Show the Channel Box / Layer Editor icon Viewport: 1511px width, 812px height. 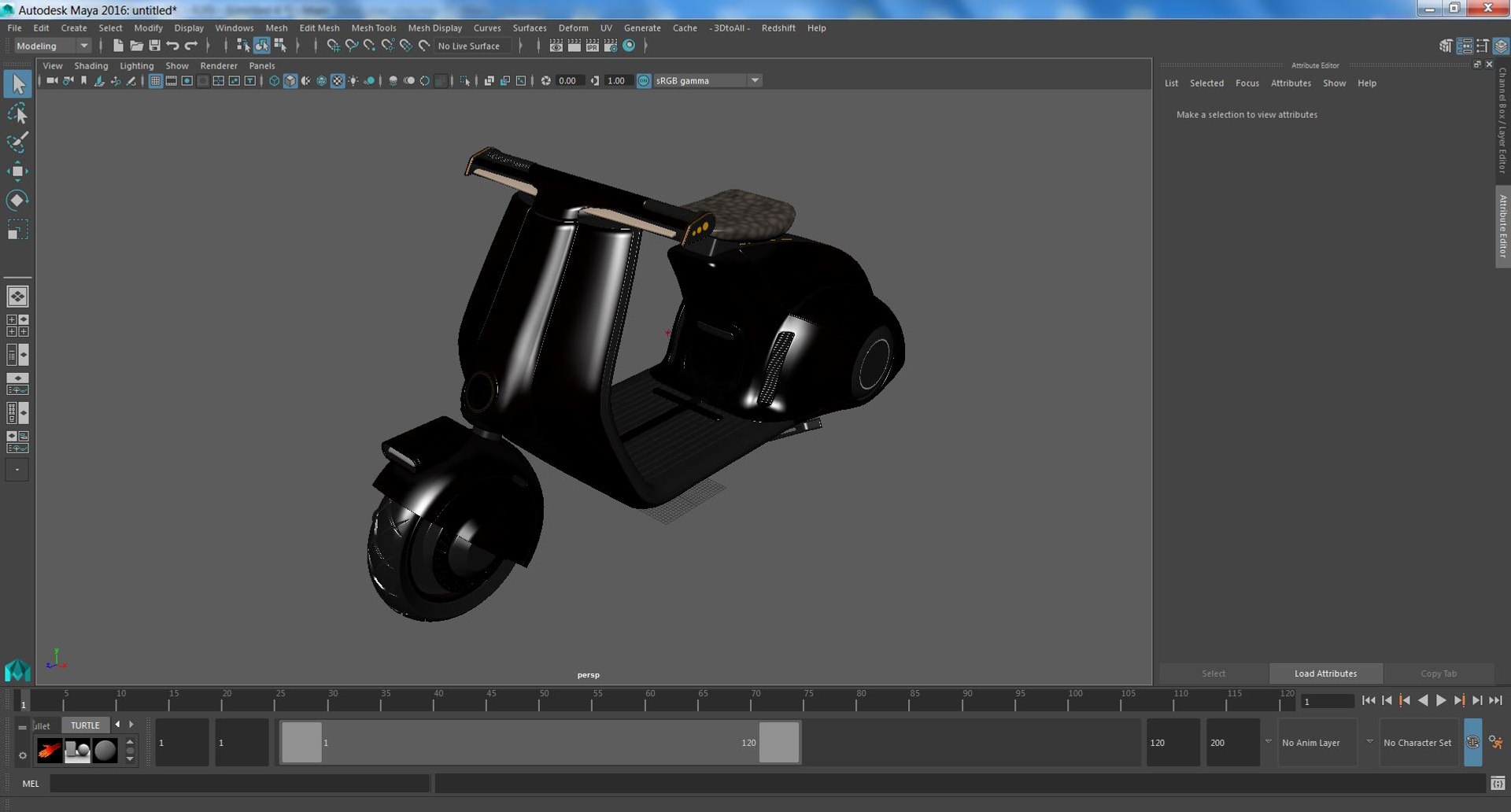click(1502, 46)
